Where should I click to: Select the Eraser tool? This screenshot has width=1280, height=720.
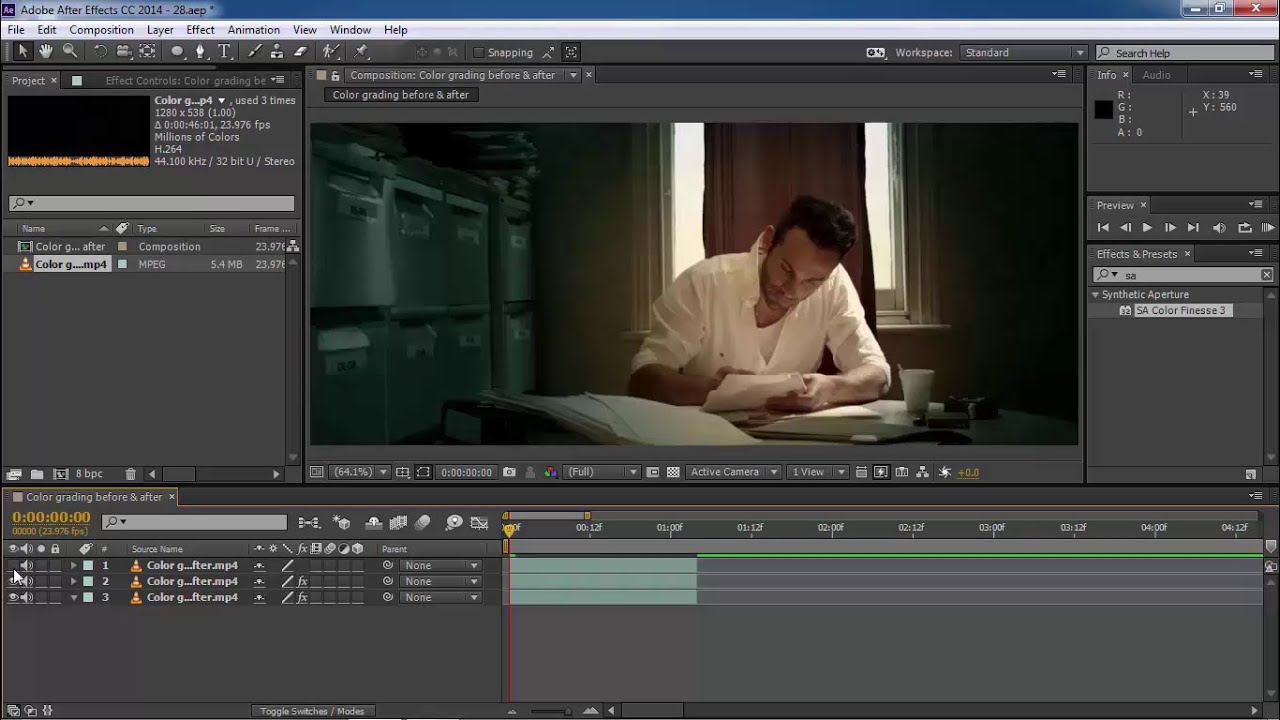(300, 52)
